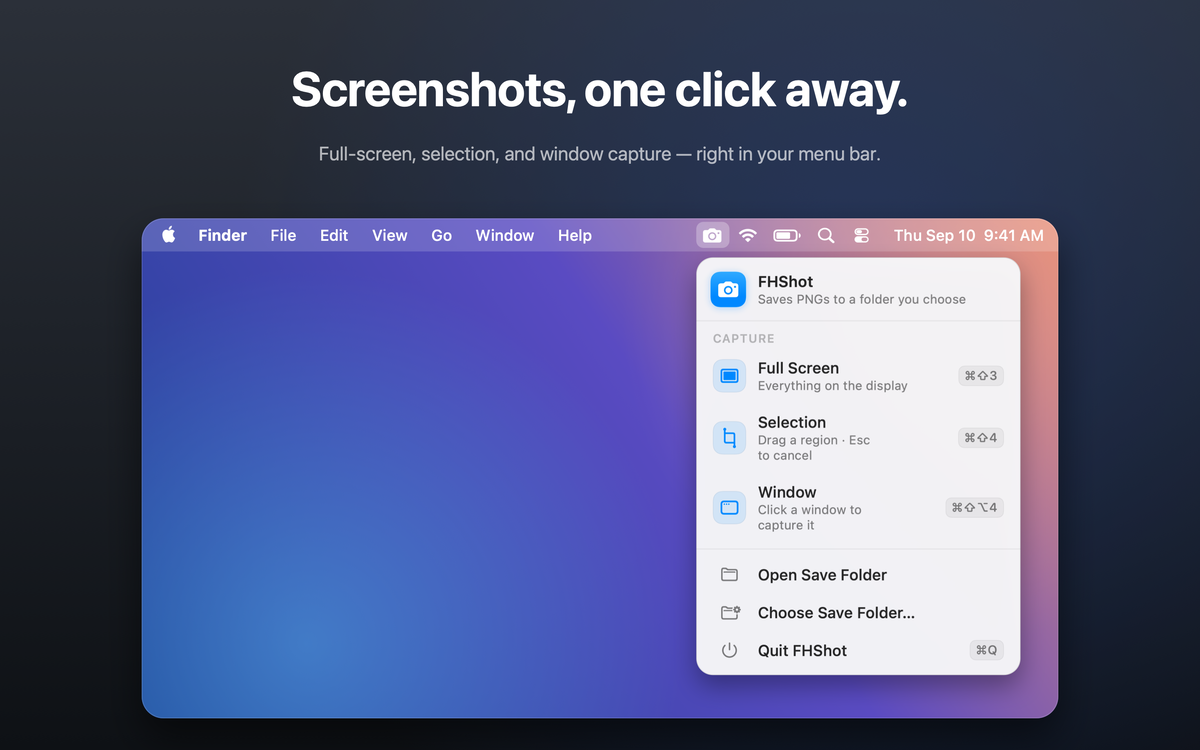Click the Thu Sep 10 9:41 AM clock
Viewport: 1200px width, 750px height.
tap(968, 235)
